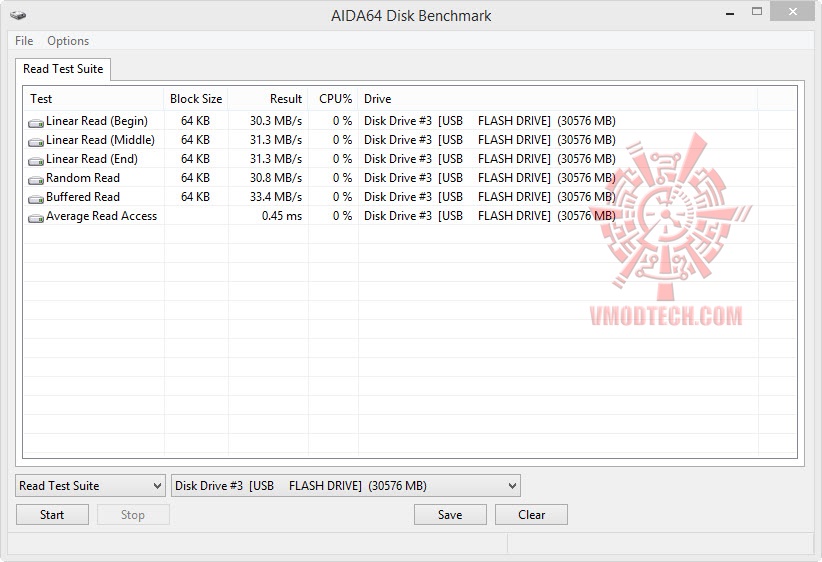
Task: Expand the Disk Drive #3 drive selector
Action: [x=346, y=485]
